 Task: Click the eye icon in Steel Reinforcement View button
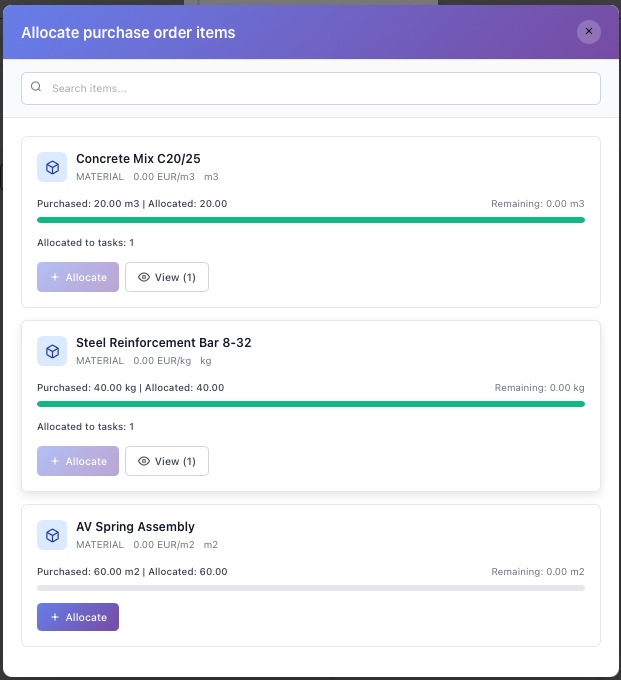tap(144, 461)
